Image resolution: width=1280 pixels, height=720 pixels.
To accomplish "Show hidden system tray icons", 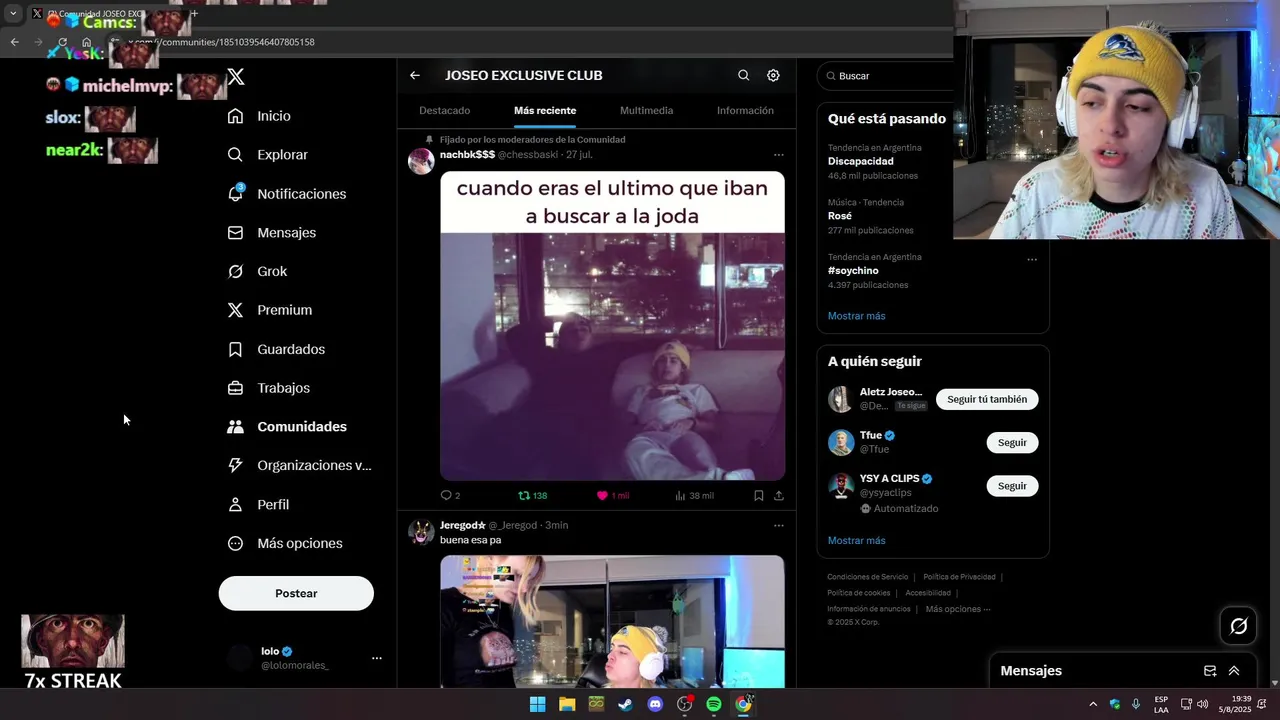I will (1093, 704).
